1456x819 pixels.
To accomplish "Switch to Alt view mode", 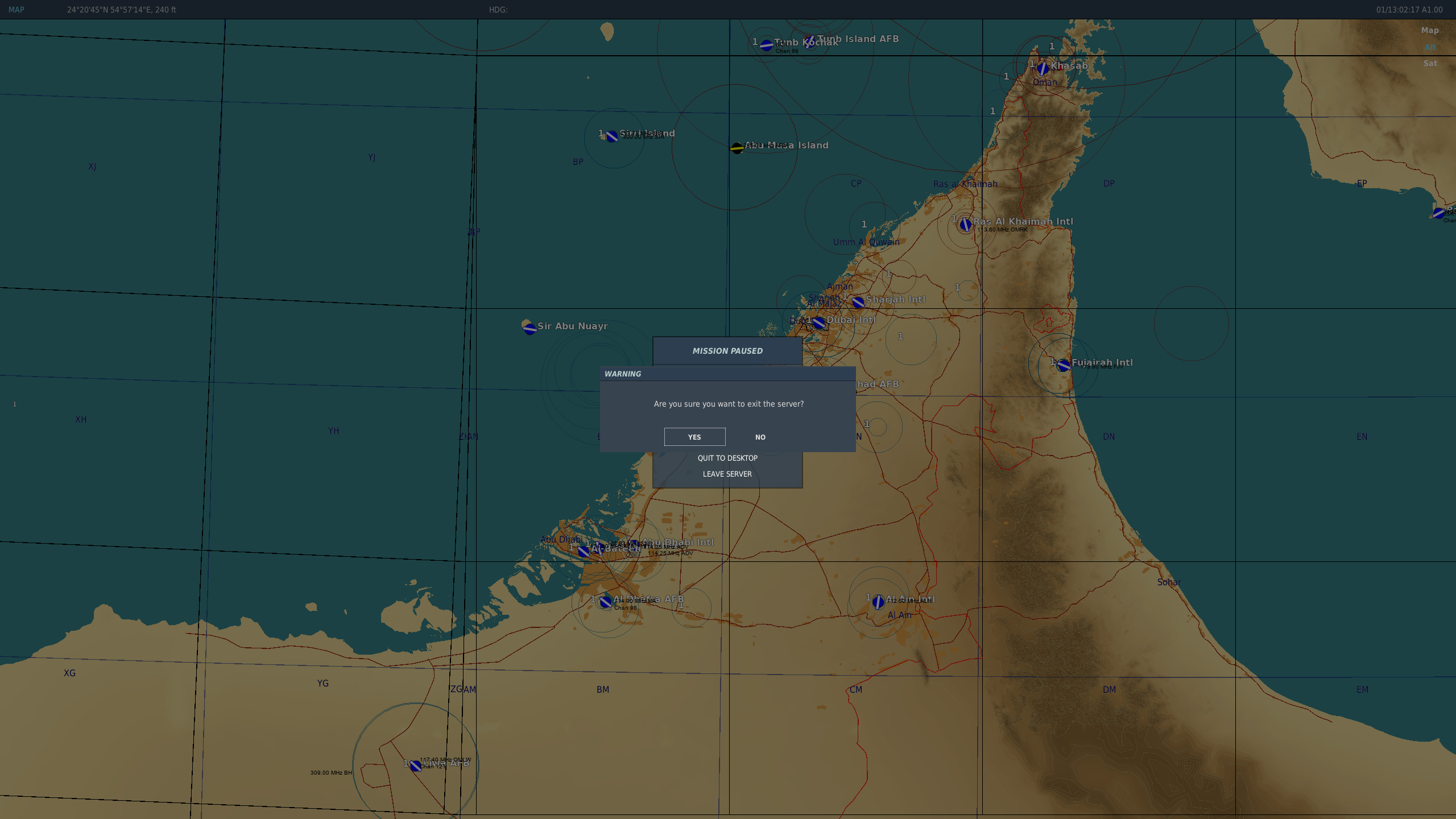I will click(x=1430, y=47).
